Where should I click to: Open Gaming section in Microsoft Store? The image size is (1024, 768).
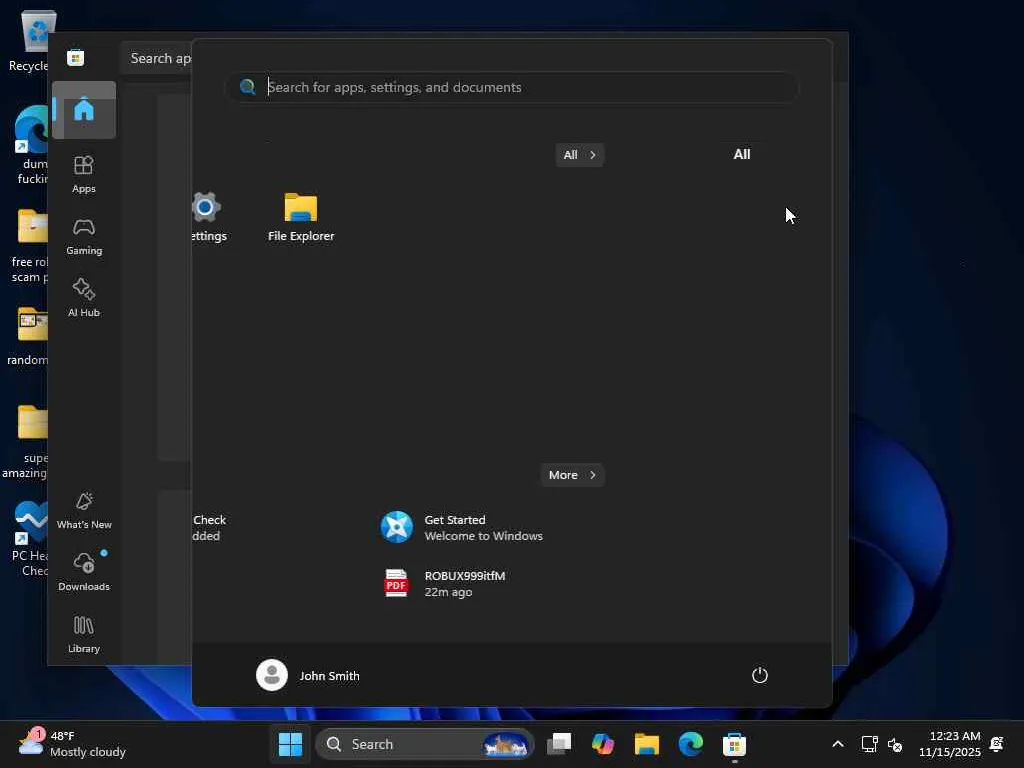(84, 236)
